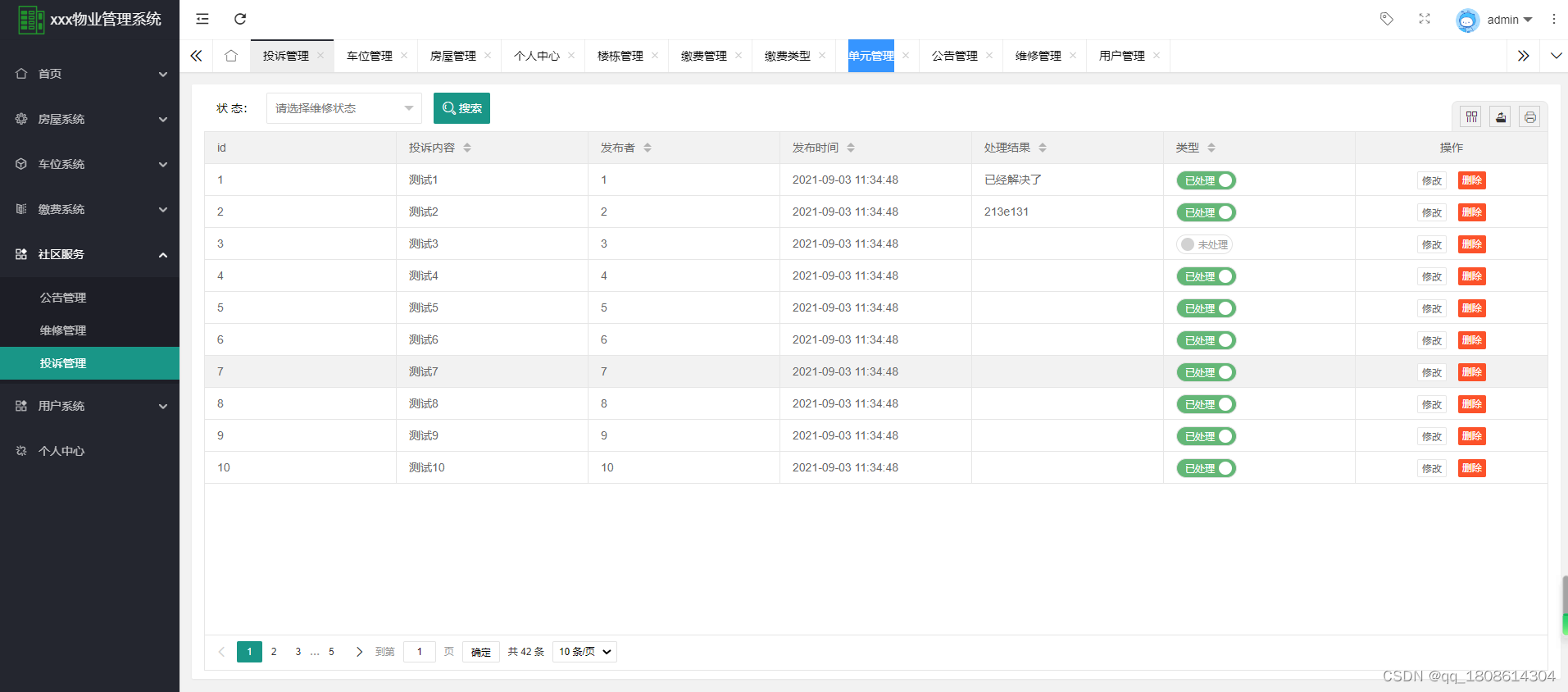Screen dimensions: 1568x692
Task: Close the 缴费类型 tab
Action: tap(822, 56)
